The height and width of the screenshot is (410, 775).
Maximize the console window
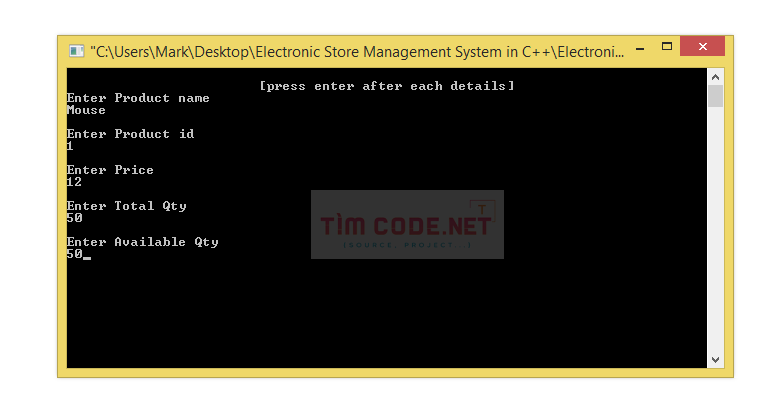tap(667, 46)
